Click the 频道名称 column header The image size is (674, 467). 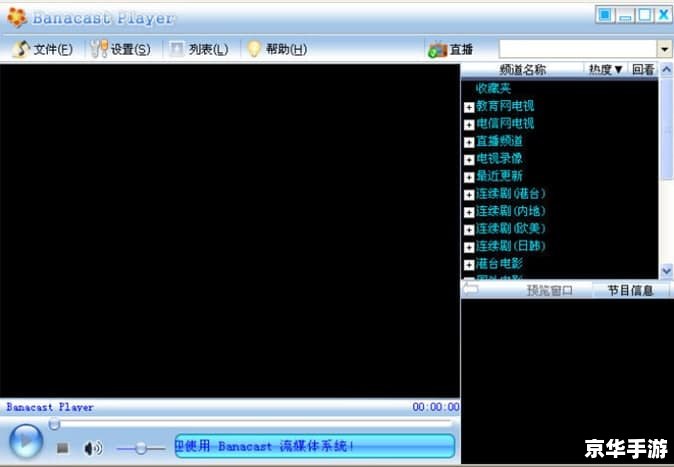(522, 70)
